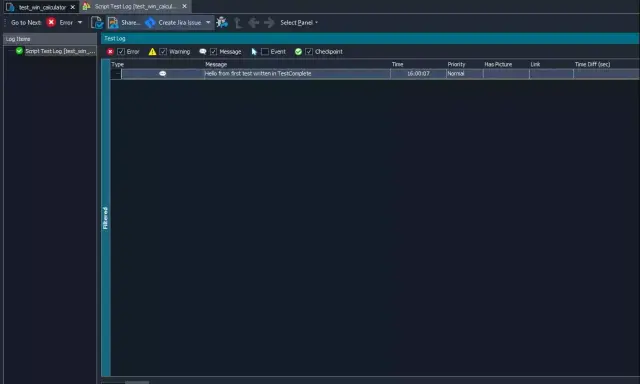This screenshot has height=384, width=640.
Task: Sort by the Message column header
Action: point(298,64)
